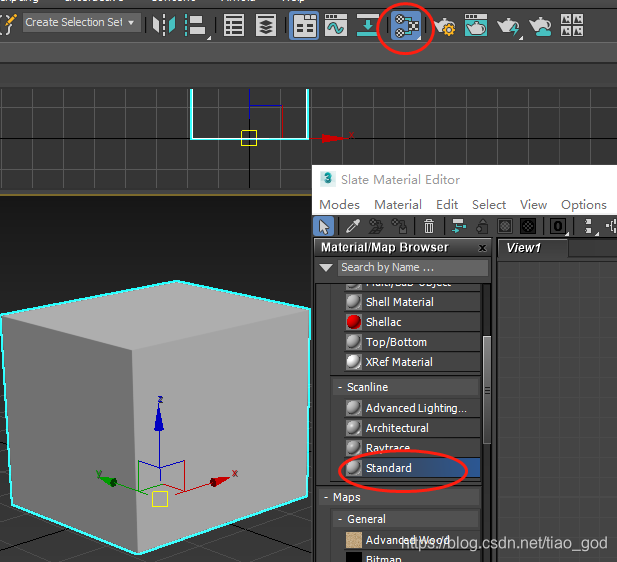Open the render gallery grid icon
617x562 pixels.
click(572, 26)
